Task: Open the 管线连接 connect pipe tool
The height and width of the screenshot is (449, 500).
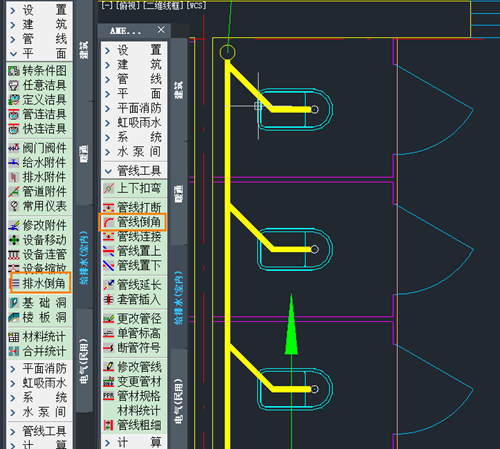Action: point(133,236)
